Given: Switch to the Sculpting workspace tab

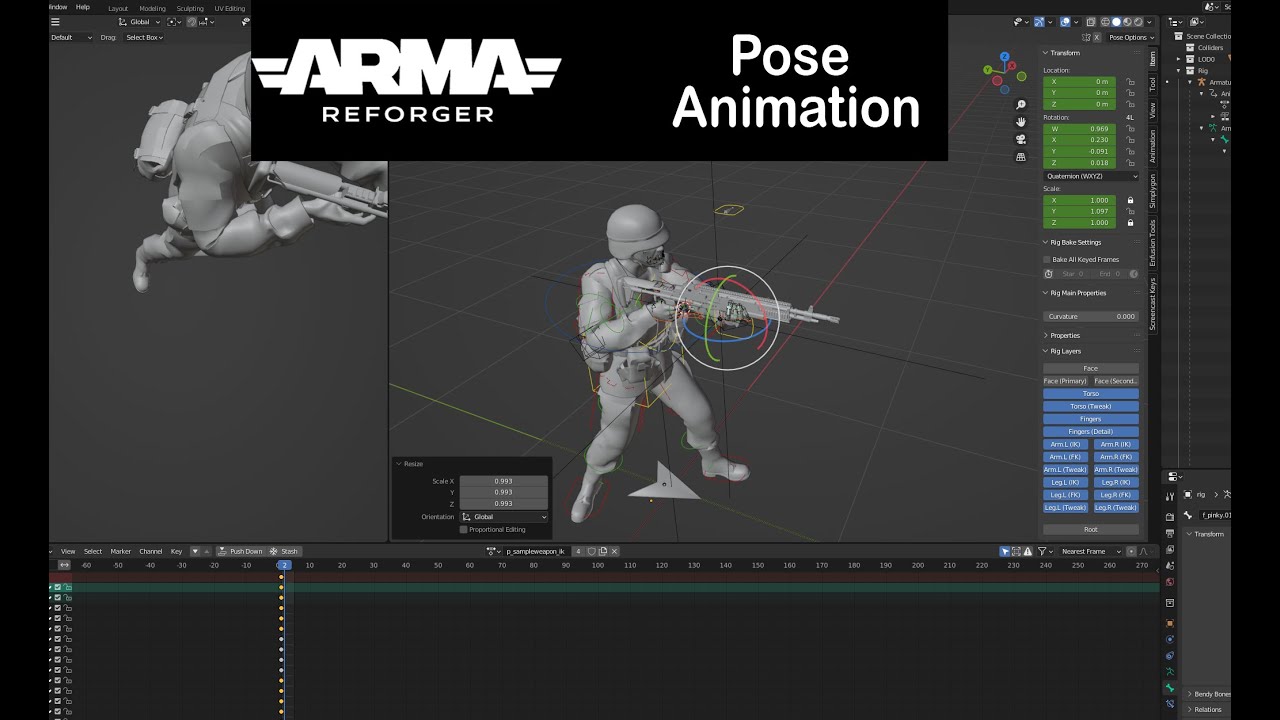Looking at the screenshot, I should 190,8.
